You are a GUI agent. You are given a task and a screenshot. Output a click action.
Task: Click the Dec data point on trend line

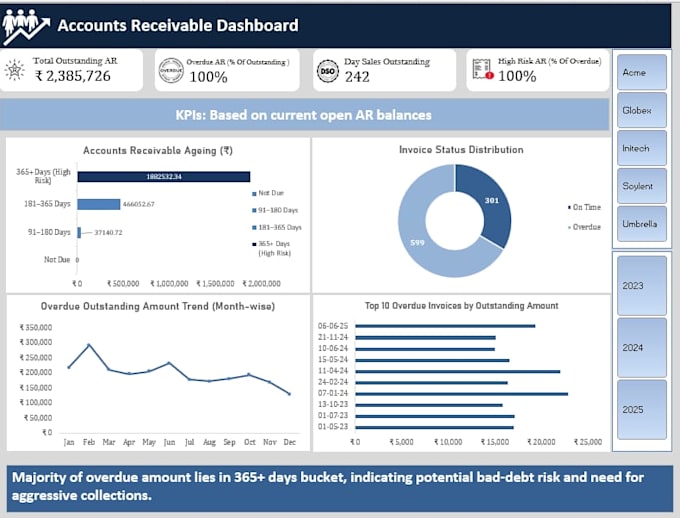(x=289, y=394)
